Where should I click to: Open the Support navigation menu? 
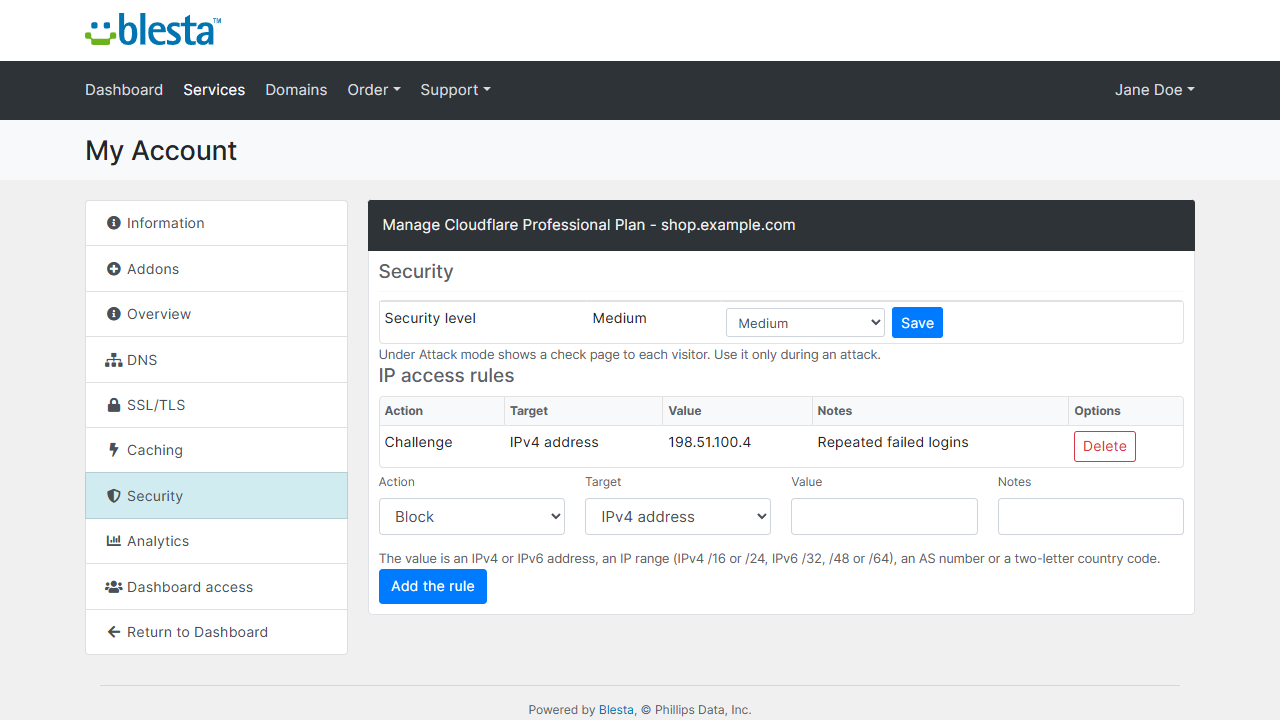[x=455, y=90]
